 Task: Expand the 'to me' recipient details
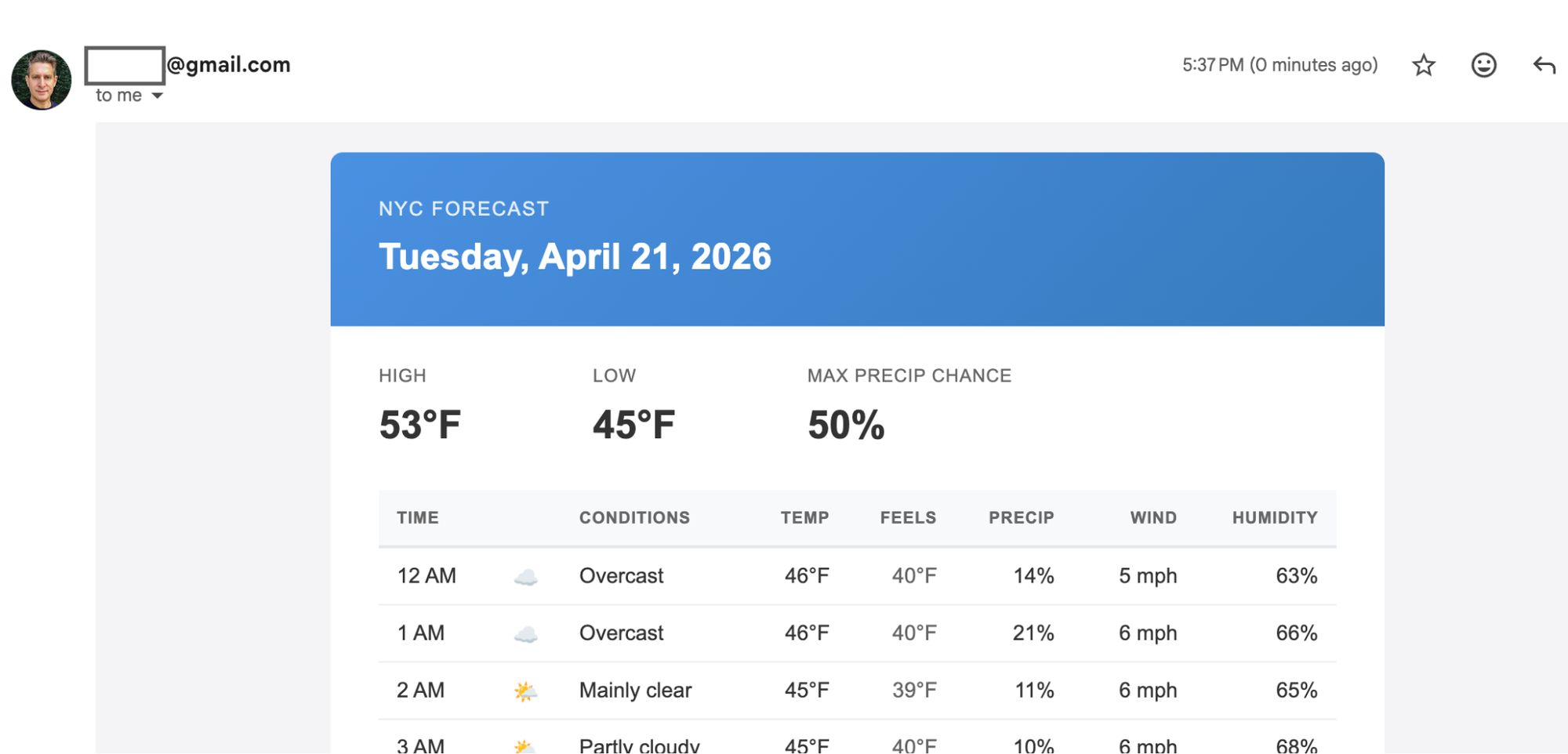coord(157,96)
